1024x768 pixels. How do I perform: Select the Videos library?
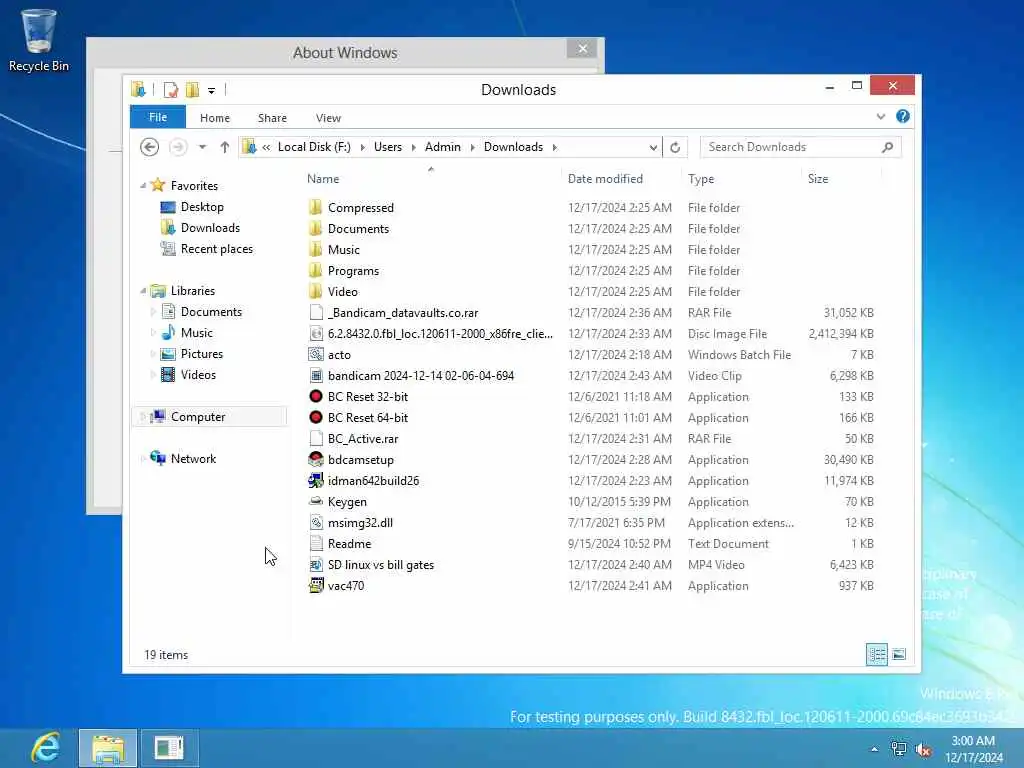[199, 375]
